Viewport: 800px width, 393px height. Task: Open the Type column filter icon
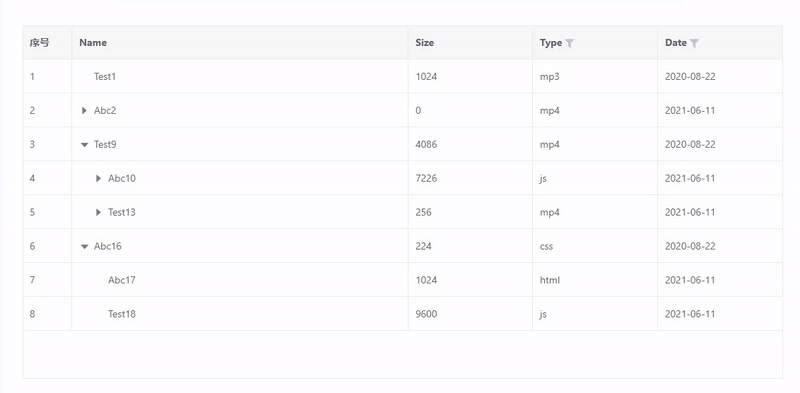[569, 43]
